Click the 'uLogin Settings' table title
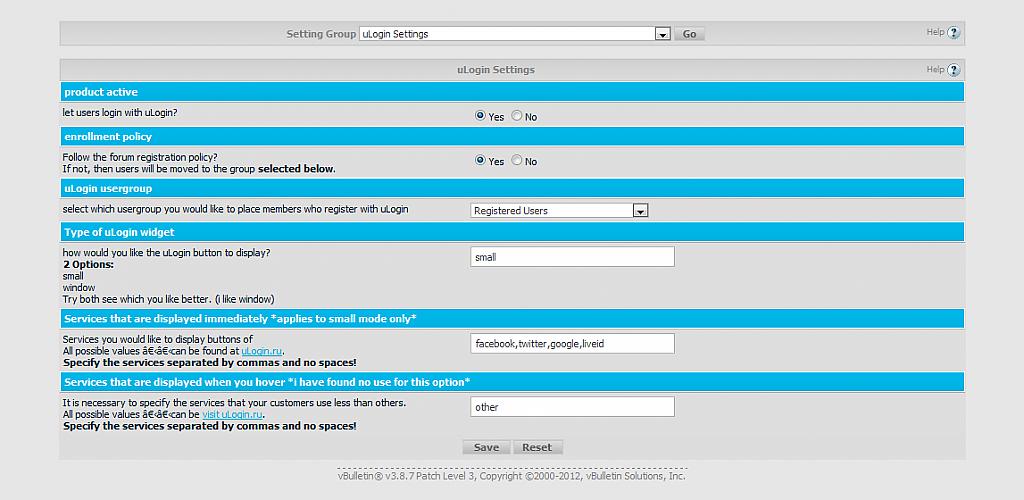The width and height of the screenshot is (1024, 500). click(495, 70)
